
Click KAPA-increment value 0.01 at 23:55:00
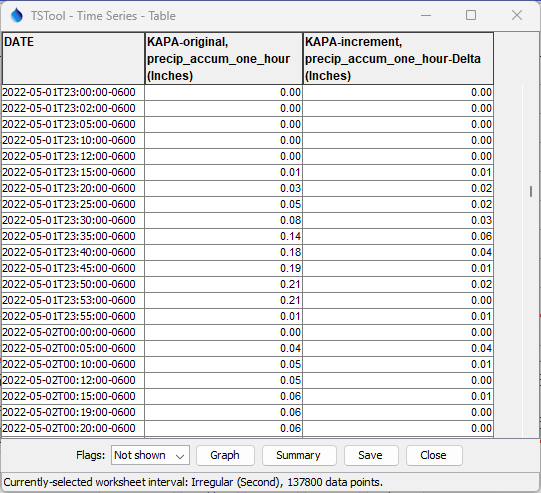pyautogui.click(x=398, y=316)
